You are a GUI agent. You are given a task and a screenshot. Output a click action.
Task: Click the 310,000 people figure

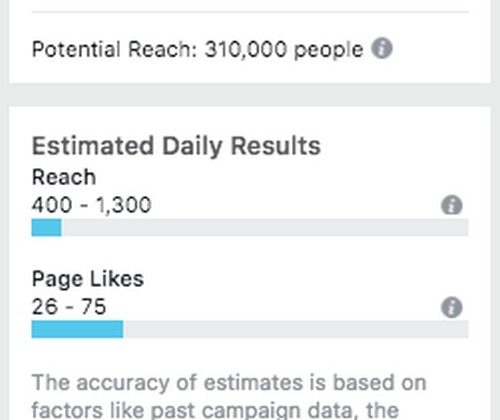click(x=284, y=50)
